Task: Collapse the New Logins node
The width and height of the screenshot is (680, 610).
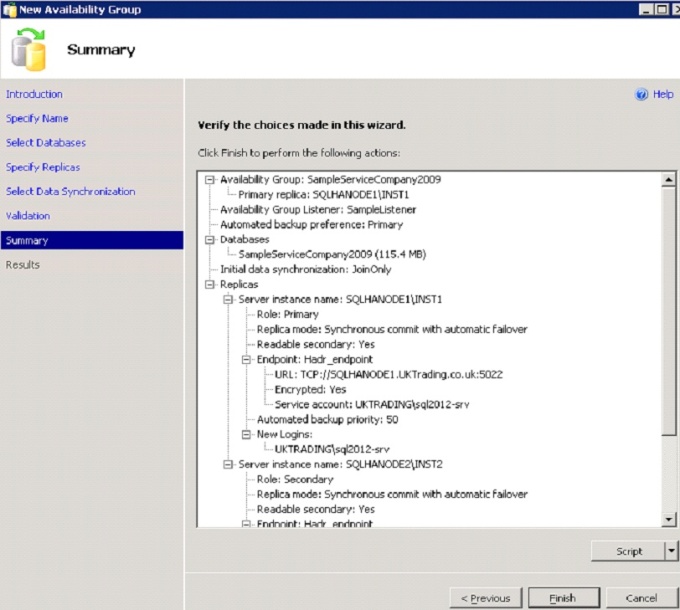Action: (246, 434)
